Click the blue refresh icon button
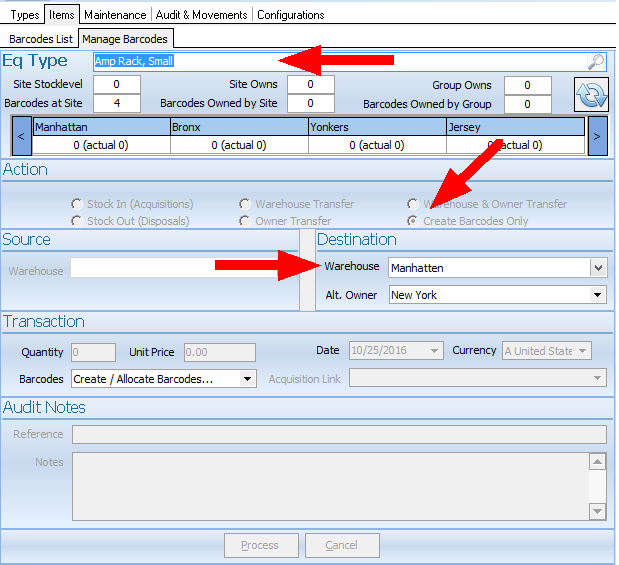Image resolution: width=619 pixels, height=565 pixels. (x=591, y=95)
